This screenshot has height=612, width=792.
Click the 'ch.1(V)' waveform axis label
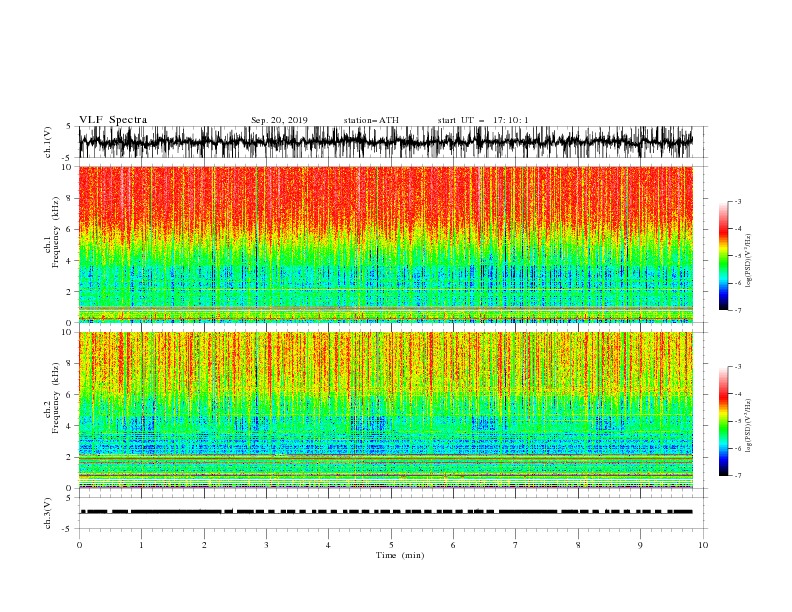48,142
